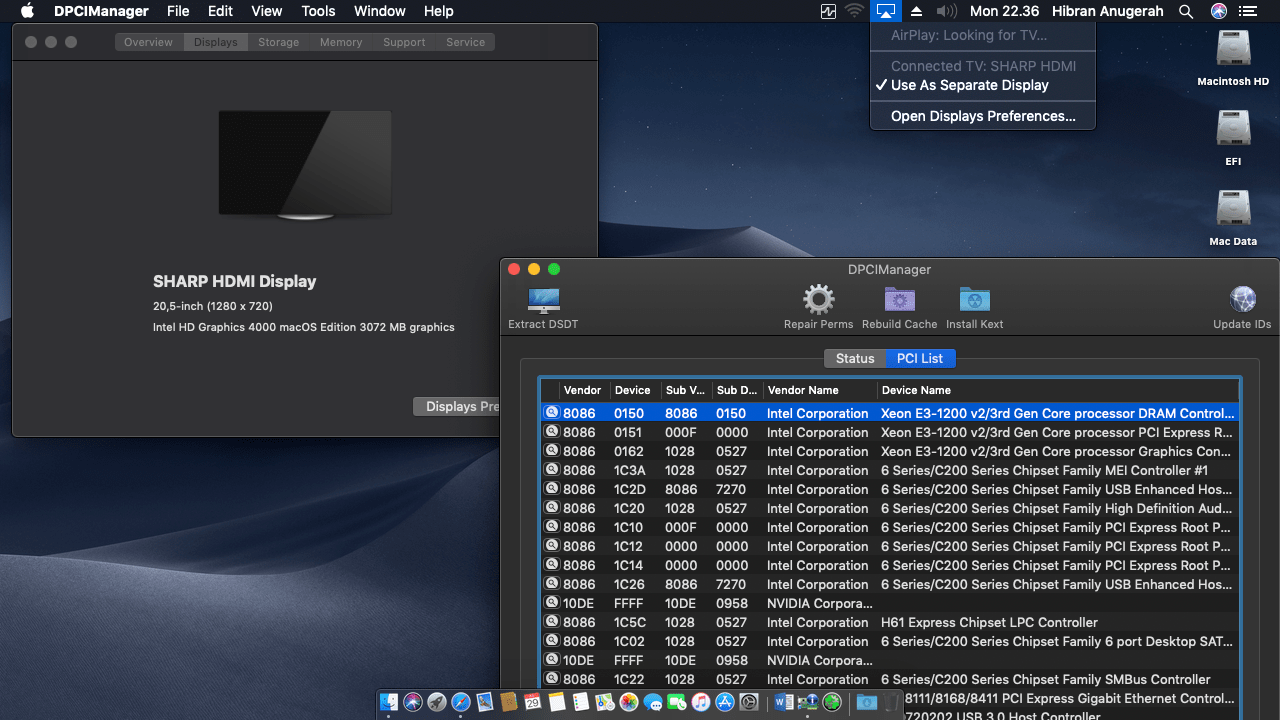Image resolution: width=1280 pixels, height=720 pixels.
Task: Select the Displays tab
Action: tap(216, 42)
